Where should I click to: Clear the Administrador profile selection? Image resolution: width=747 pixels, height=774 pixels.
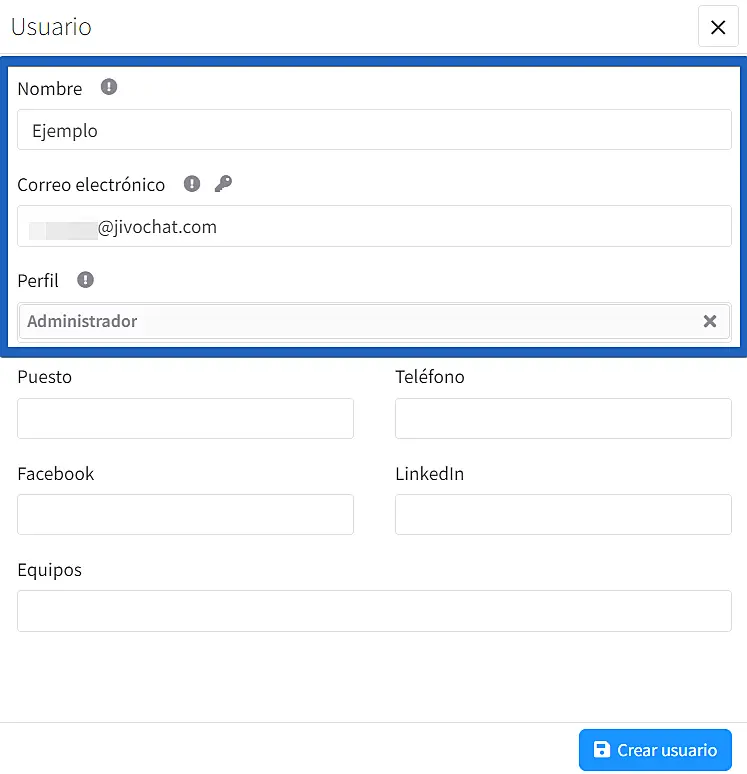(x=710, y=321)
